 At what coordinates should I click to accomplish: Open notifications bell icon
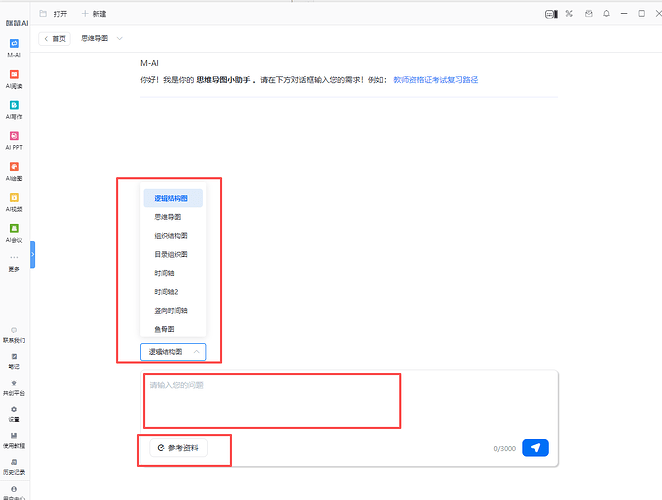(605, 14)
